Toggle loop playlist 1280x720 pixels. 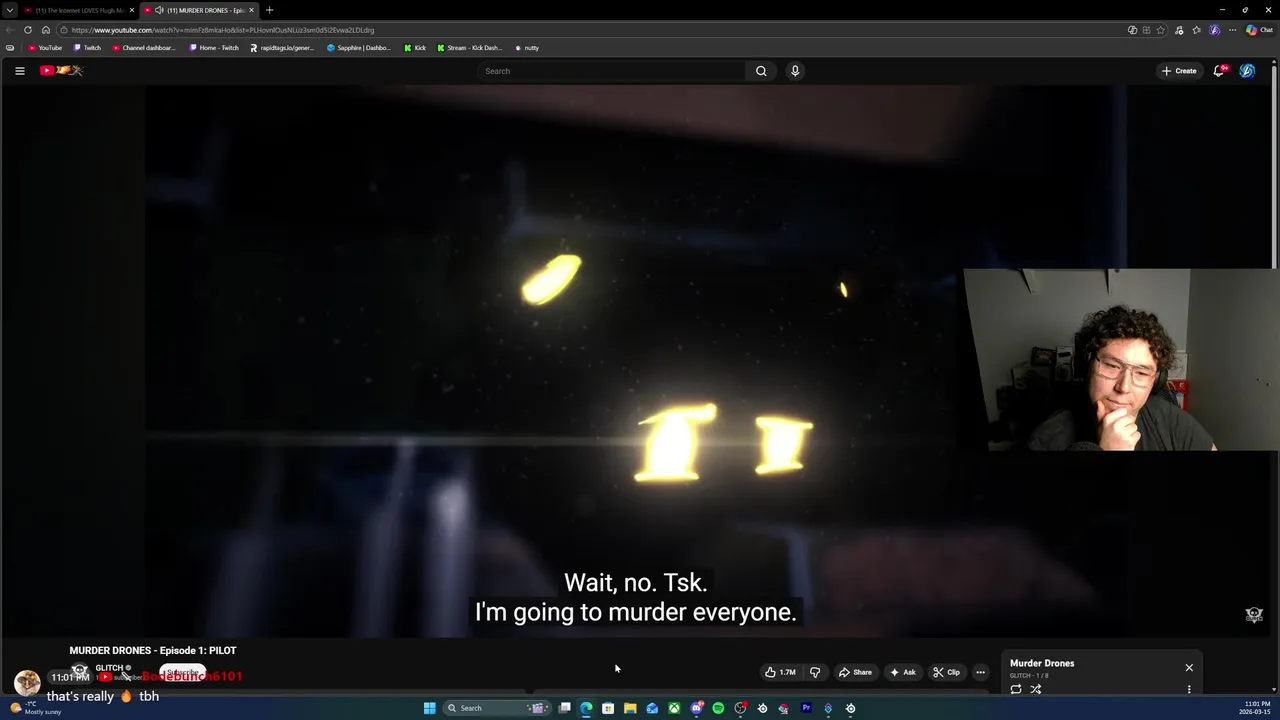coord(1016,689)
